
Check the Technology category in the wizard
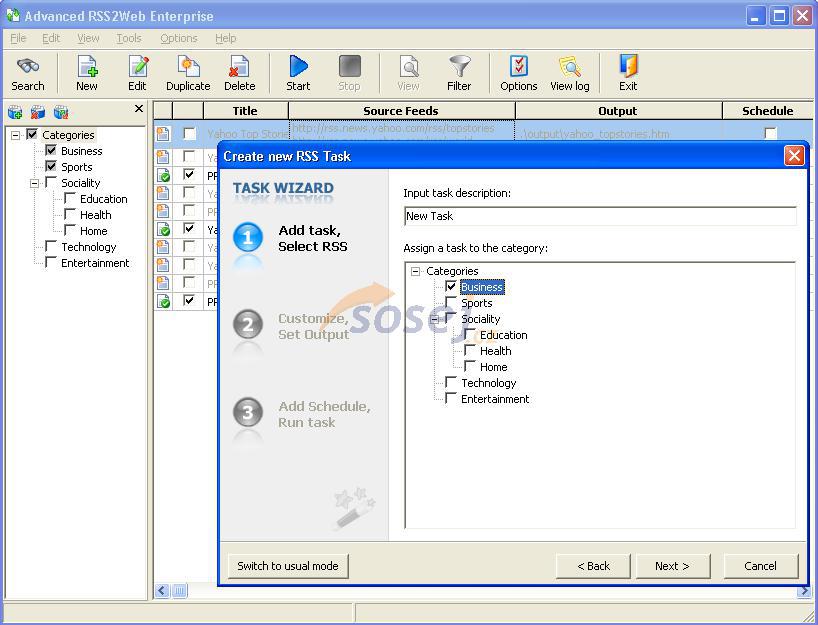(451, 383)
